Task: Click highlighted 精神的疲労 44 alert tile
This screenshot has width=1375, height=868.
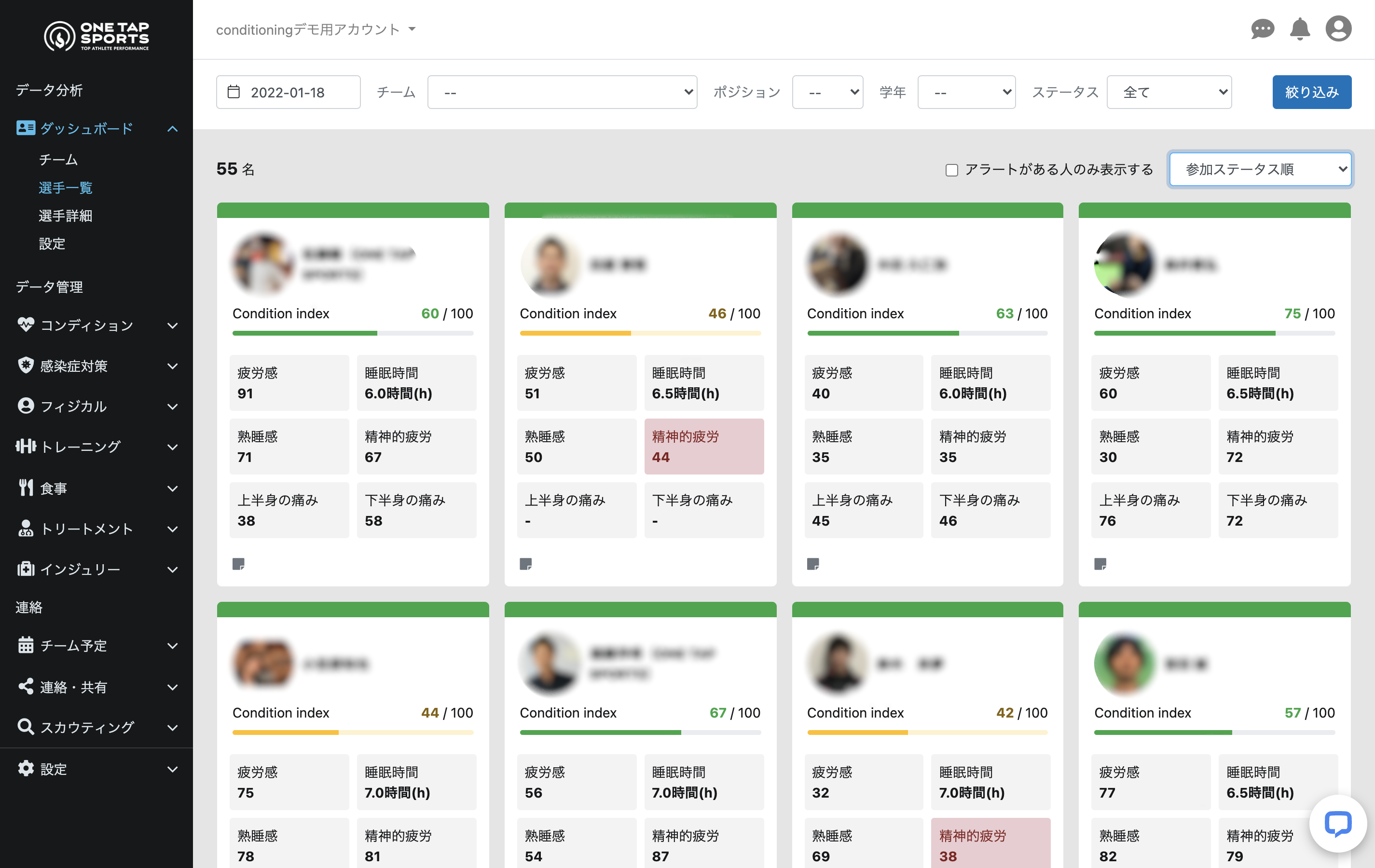Action: pos(704,446)
